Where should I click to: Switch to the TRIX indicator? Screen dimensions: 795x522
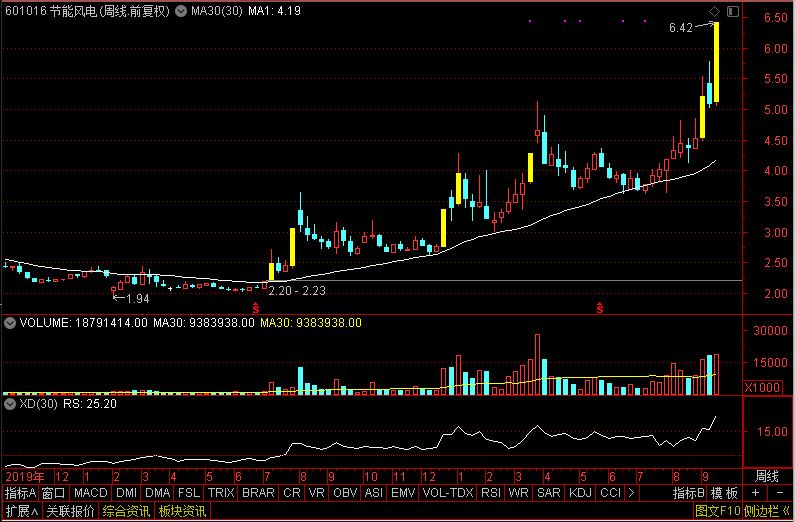pyautogui.click(x=221, y=493)
